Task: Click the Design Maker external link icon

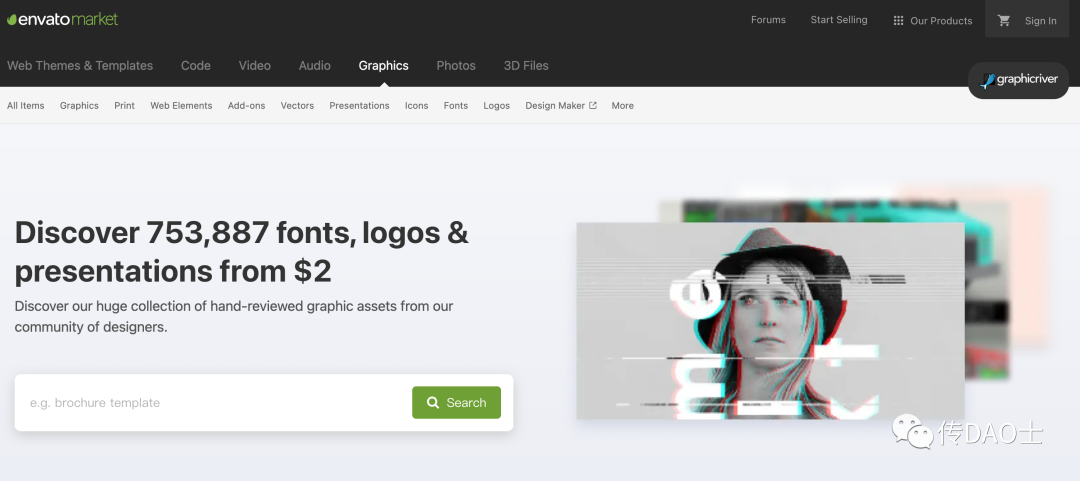Action: click(x=592, y=105)
